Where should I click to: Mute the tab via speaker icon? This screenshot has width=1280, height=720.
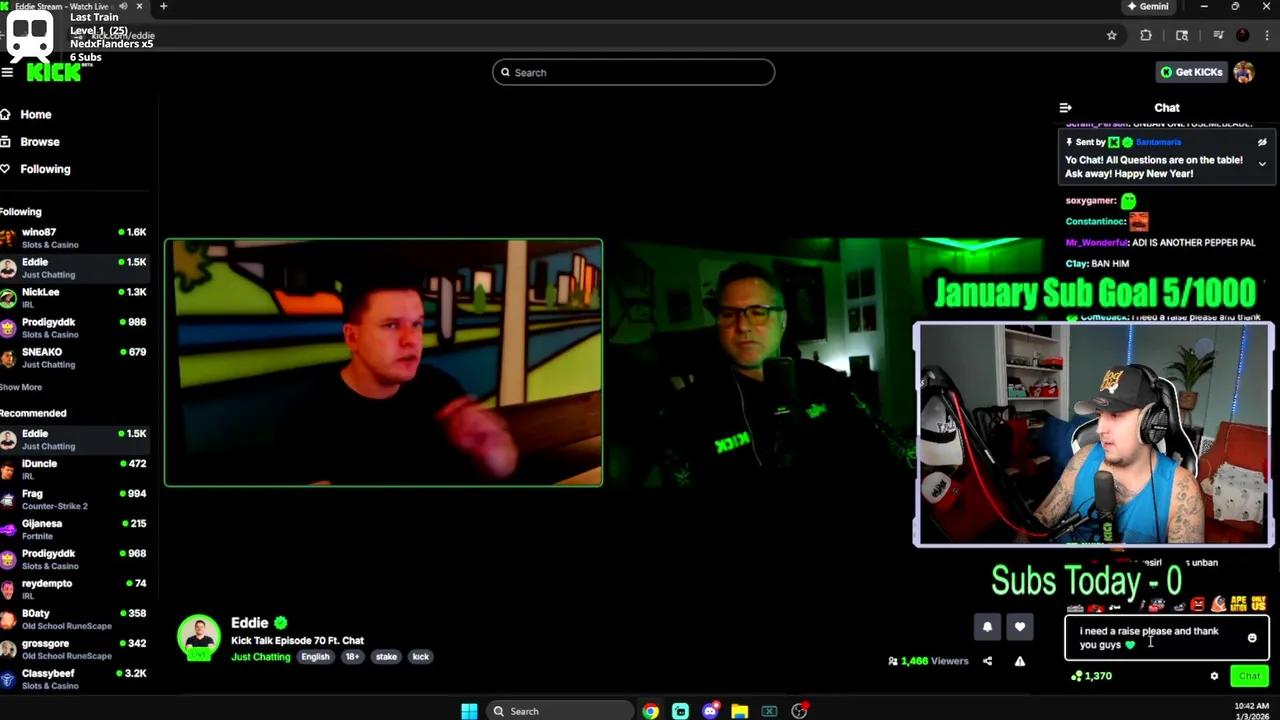[123, 6]
